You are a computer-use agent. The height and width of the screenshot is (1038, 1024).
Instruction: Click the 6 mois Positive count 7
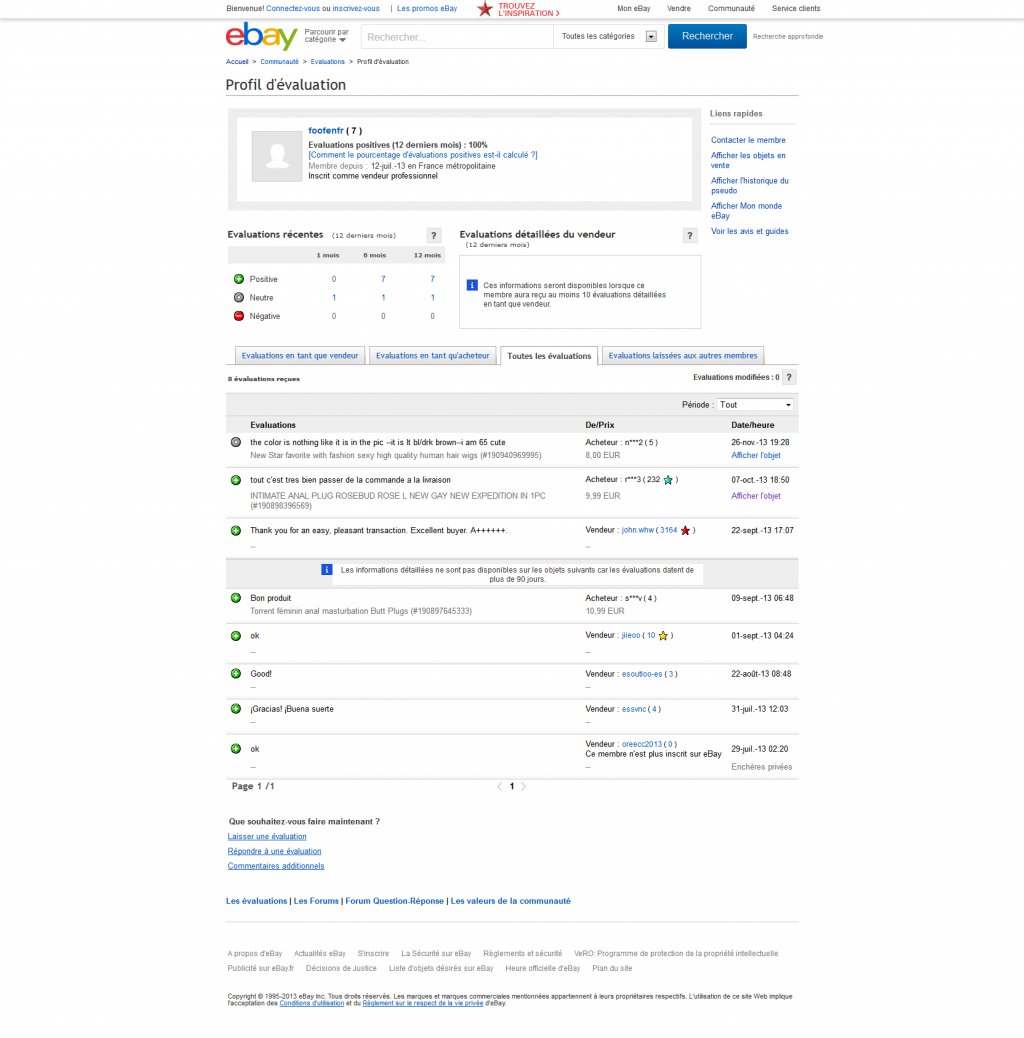[x=383, y=279]
